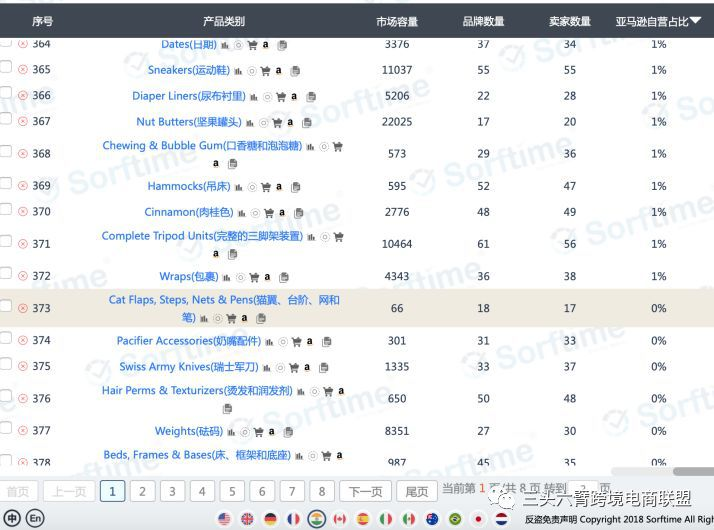Select the United States flag icon
This screenshot has width=714, height=530.
224,519
